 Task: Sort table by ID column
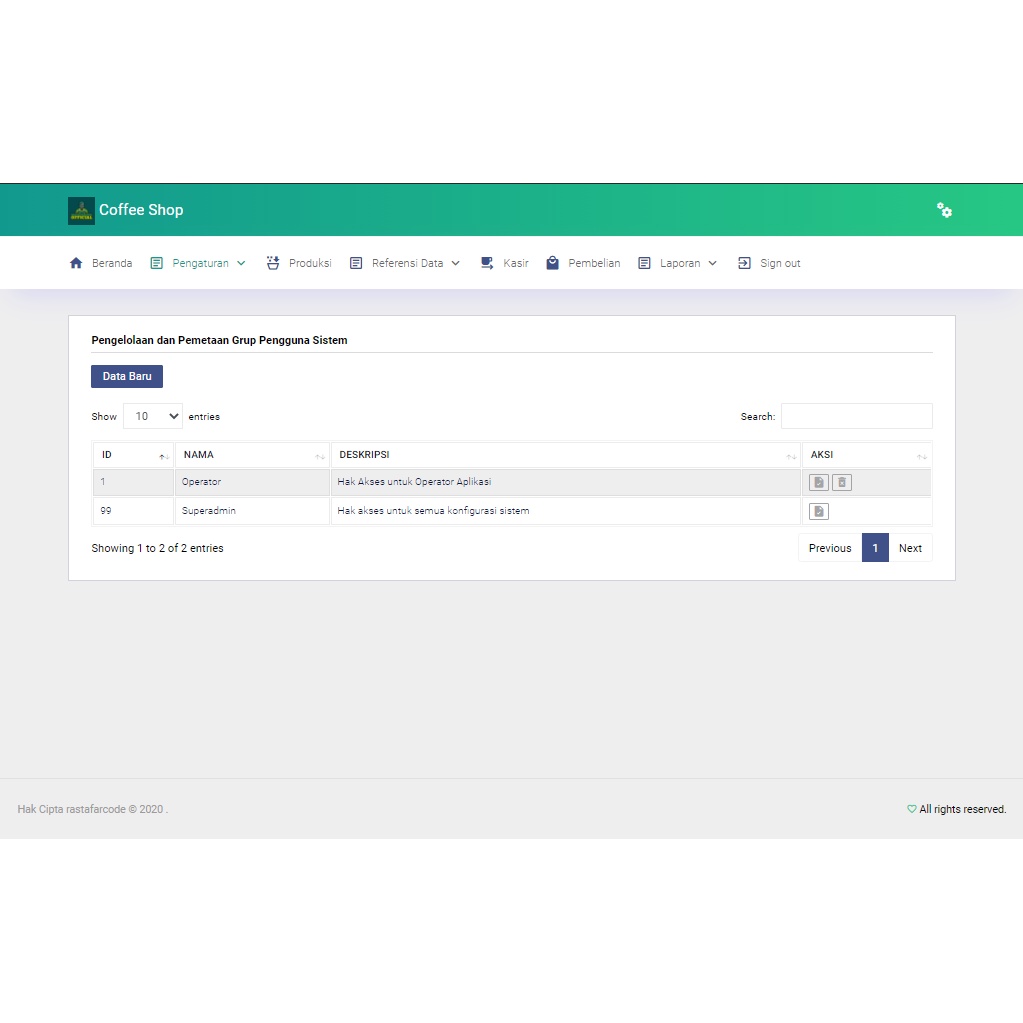(133, 455)
